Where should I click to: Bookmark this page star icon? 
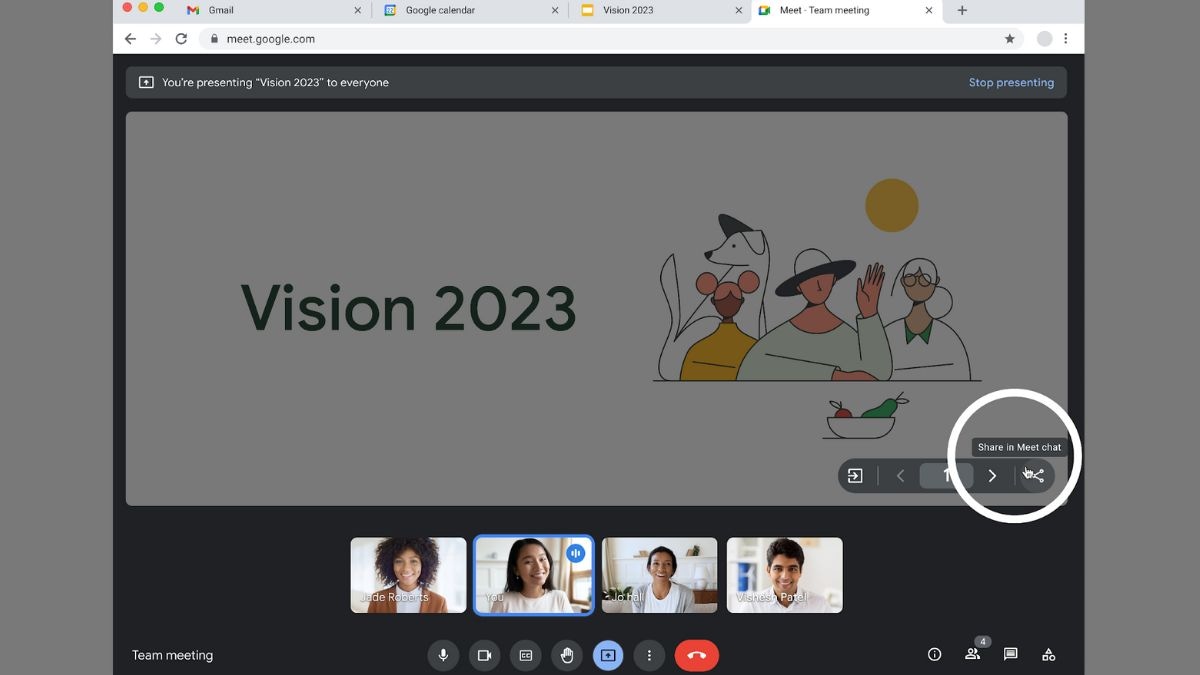tap(1010, 39)
